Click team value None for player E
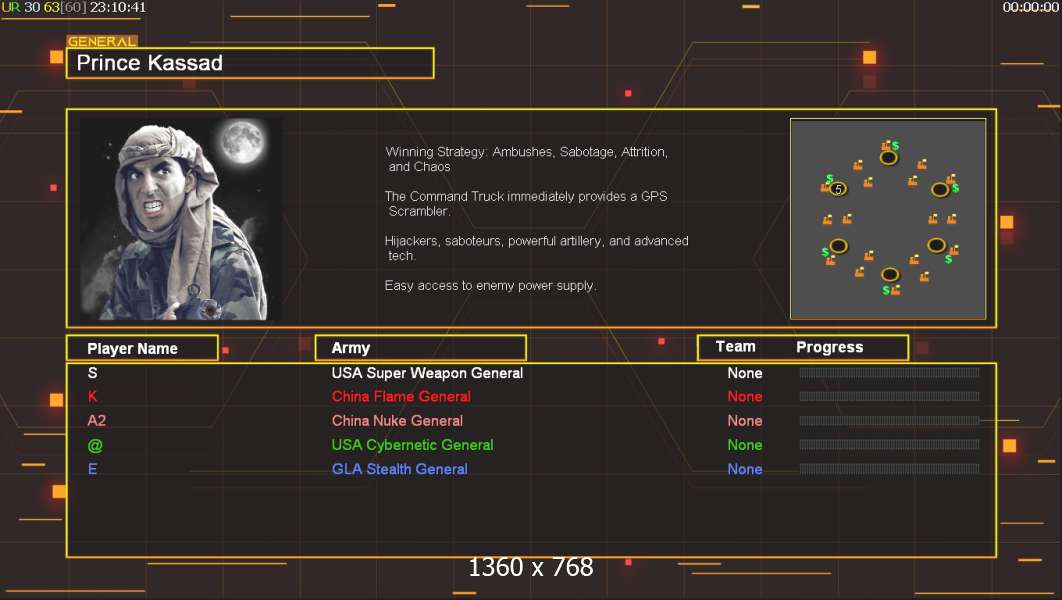This screenshot has height=600, width=1062. [745, 469]
